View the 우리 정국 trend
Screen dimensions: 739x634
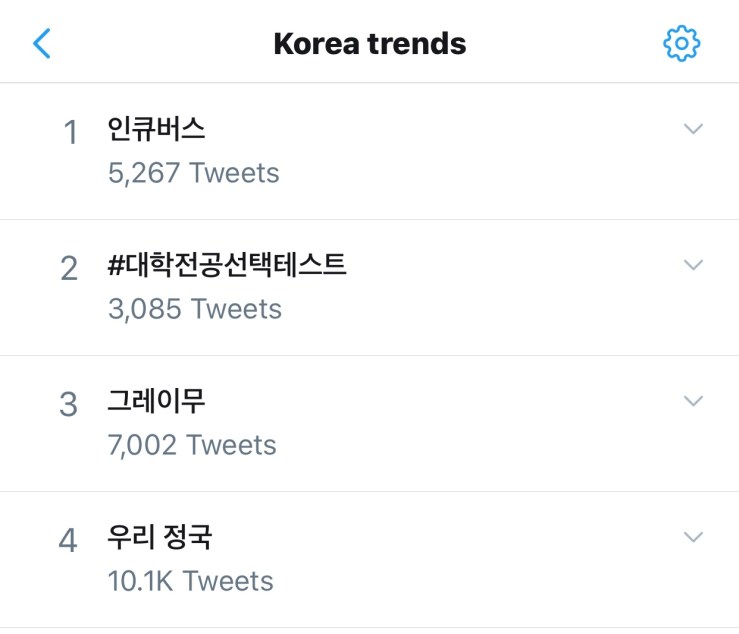[160, 538]
